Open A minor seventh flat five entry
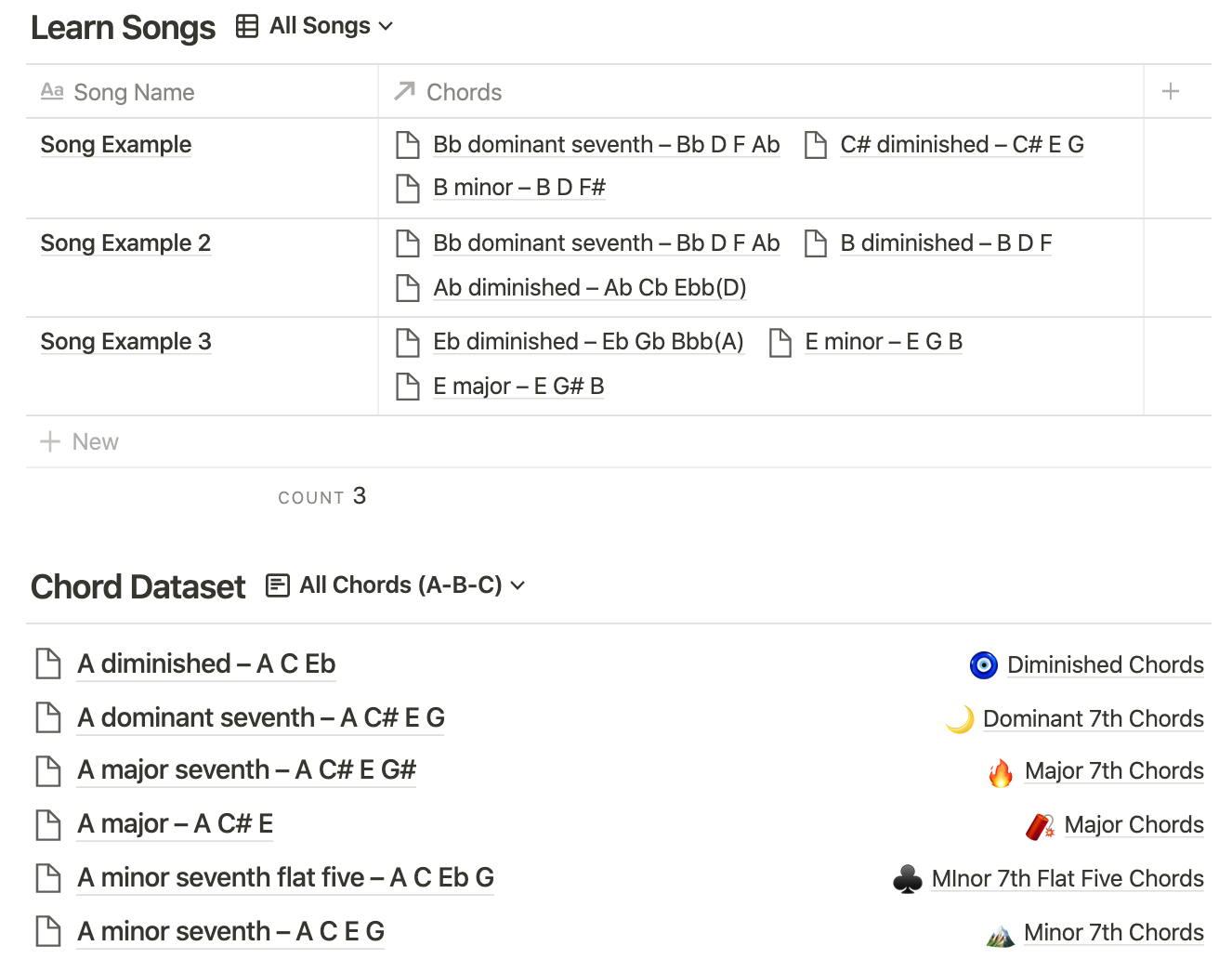 click(x=285, y=877)
